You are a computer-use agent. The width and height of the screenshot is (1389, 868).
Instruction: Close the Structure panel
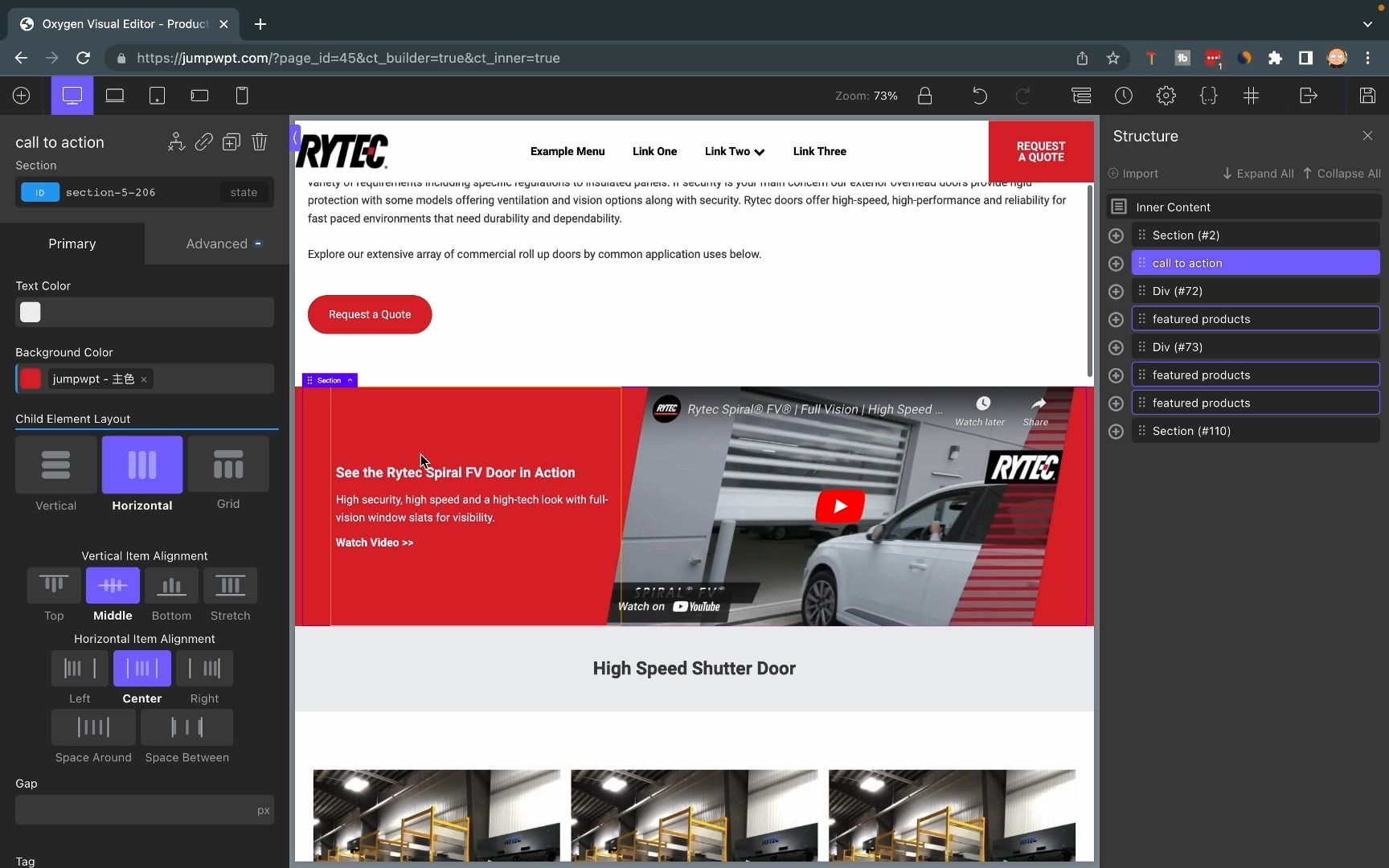(x=1368, y=136)
